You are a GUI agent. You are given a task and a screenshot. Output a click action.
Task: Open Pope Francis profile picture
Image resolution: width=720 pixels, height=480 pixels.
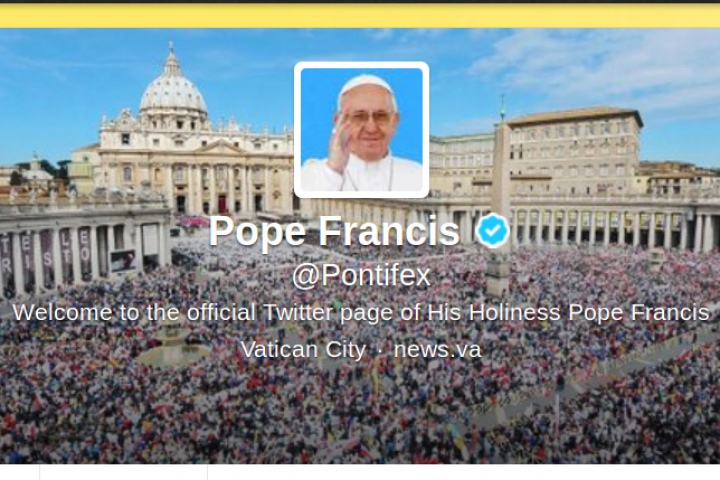pyautogui.click(x=361, y=130)
